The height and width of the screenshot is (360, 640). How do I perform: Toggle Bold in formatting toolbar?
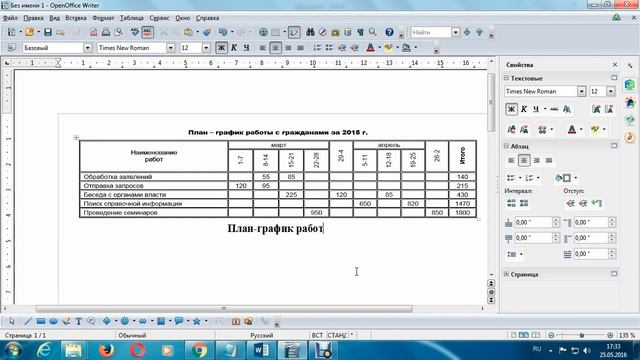pos(221,48)
